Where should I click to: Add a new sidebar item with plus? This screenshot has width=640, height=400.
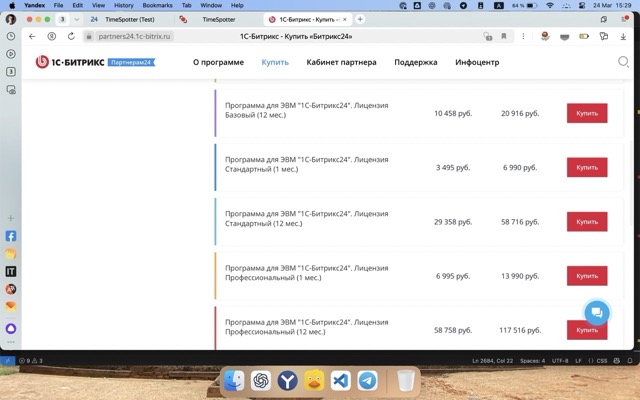pos(11,218)
